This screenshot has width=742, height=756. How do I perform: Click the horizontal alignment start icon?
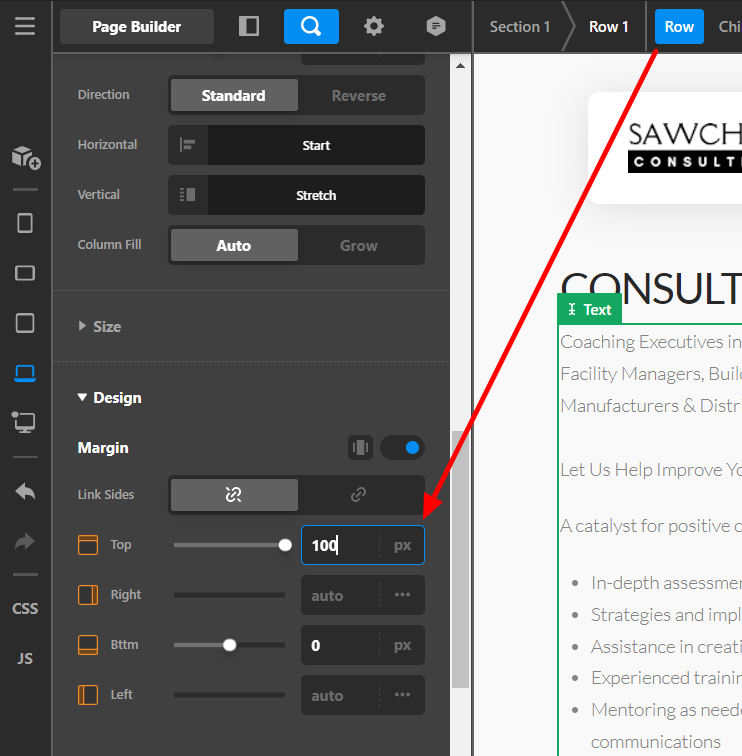click(188, 145)
